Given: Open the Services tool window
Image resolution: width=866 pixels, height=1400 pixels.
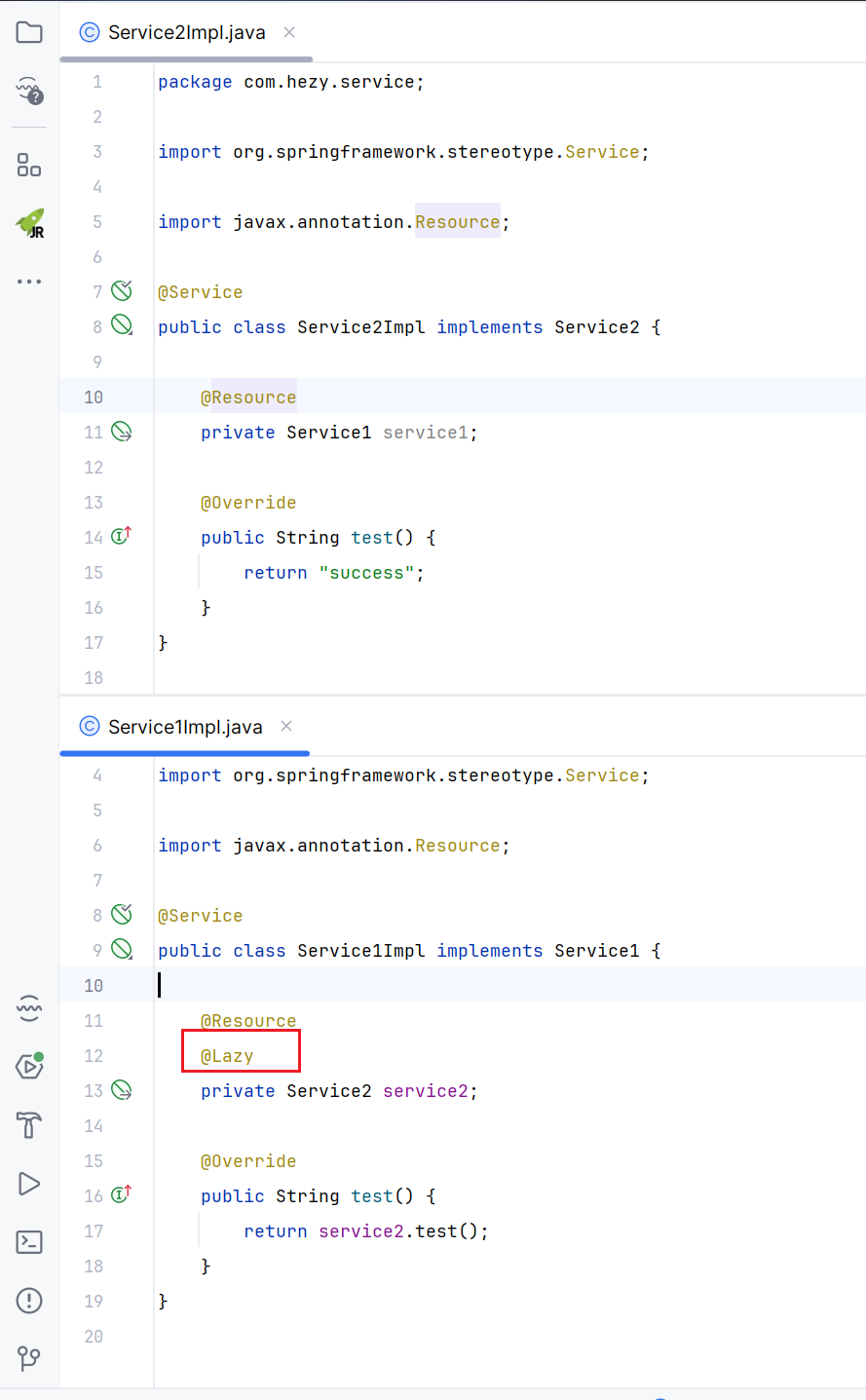Looking at the screenshot, I should 29,1066.
